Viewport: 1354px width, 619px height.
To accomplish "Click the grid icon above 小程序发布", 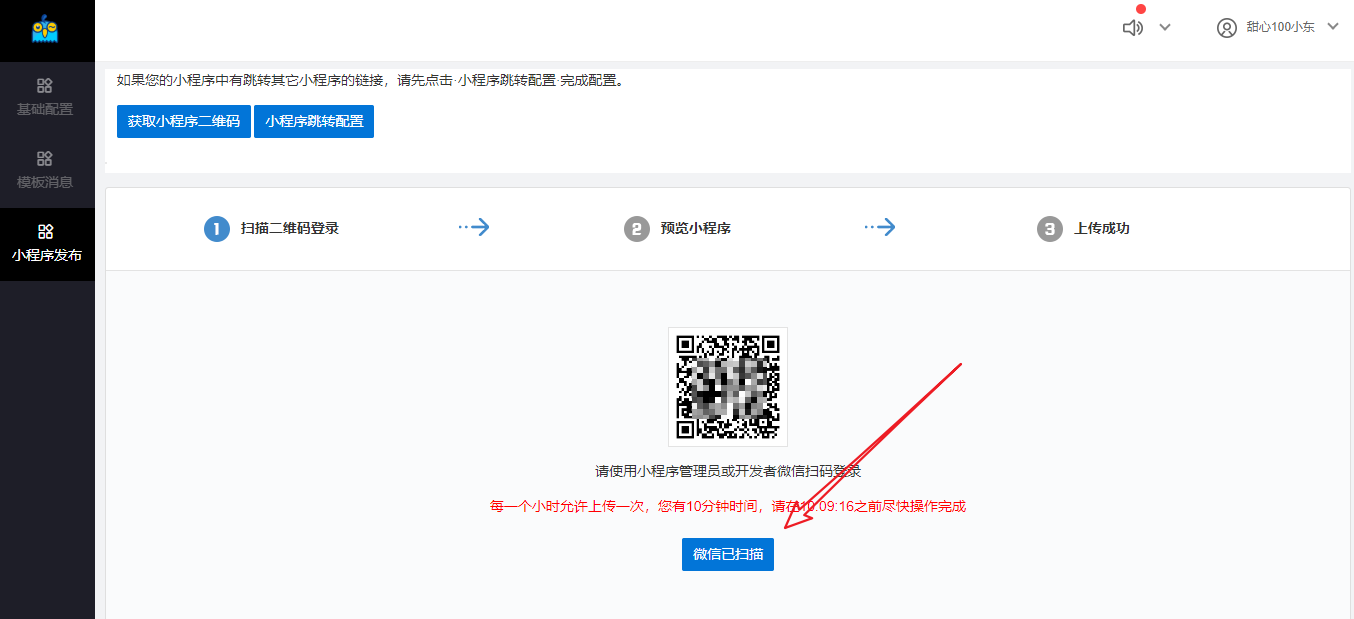I will click(x=45, y=232).
